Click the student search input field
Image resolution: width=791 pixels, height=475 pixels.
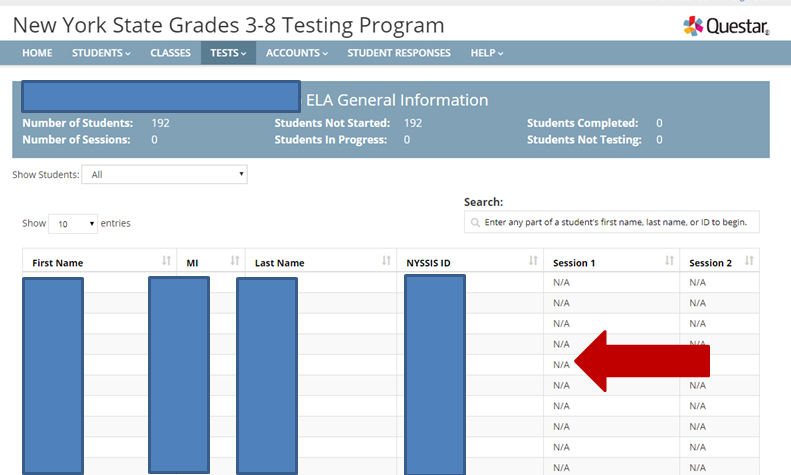[x=611, y=222]
